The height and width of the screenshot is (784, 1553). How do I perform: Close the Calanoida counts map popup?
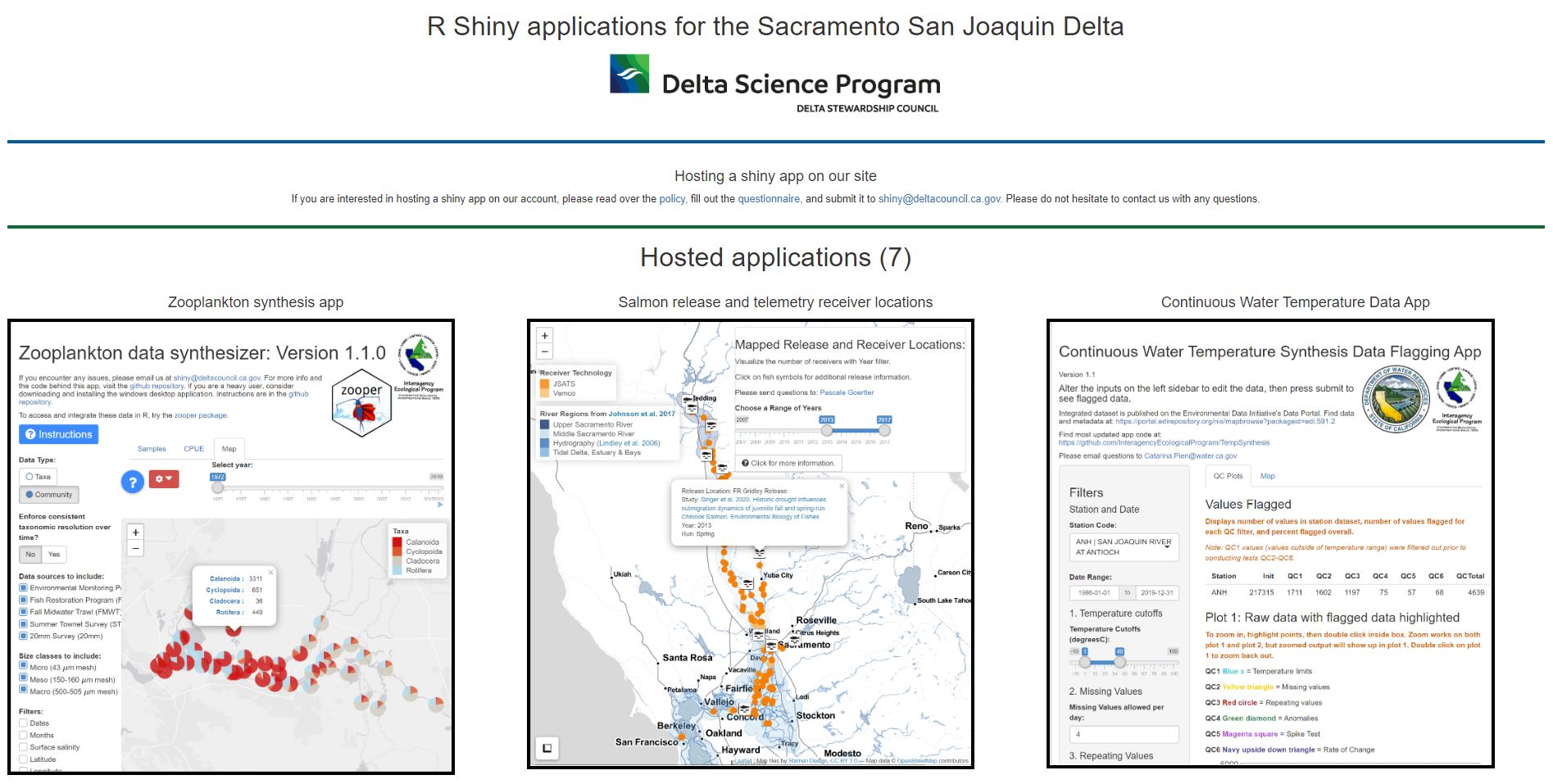pos(270,572)
